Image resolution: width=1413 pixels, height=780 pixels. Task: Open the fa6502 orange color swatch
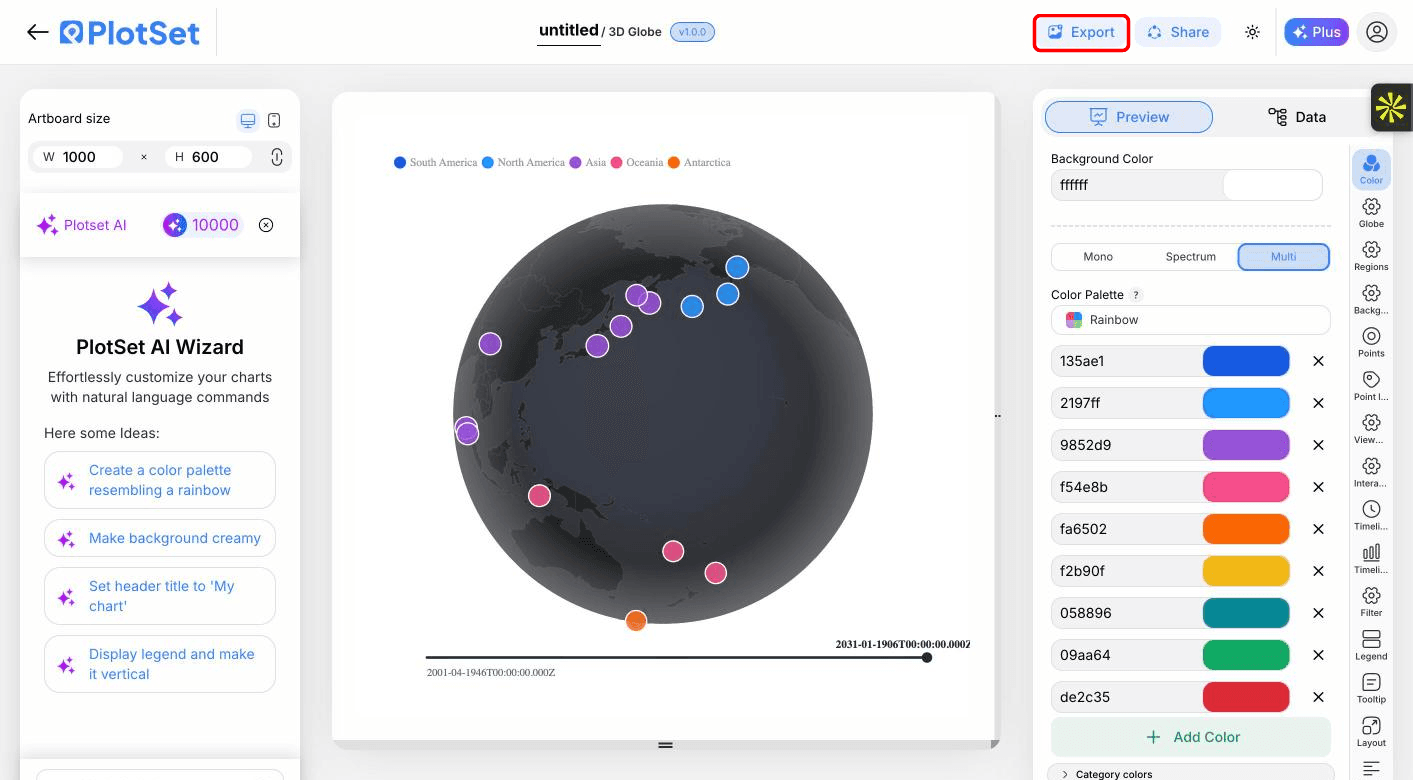click(1246, 529)
